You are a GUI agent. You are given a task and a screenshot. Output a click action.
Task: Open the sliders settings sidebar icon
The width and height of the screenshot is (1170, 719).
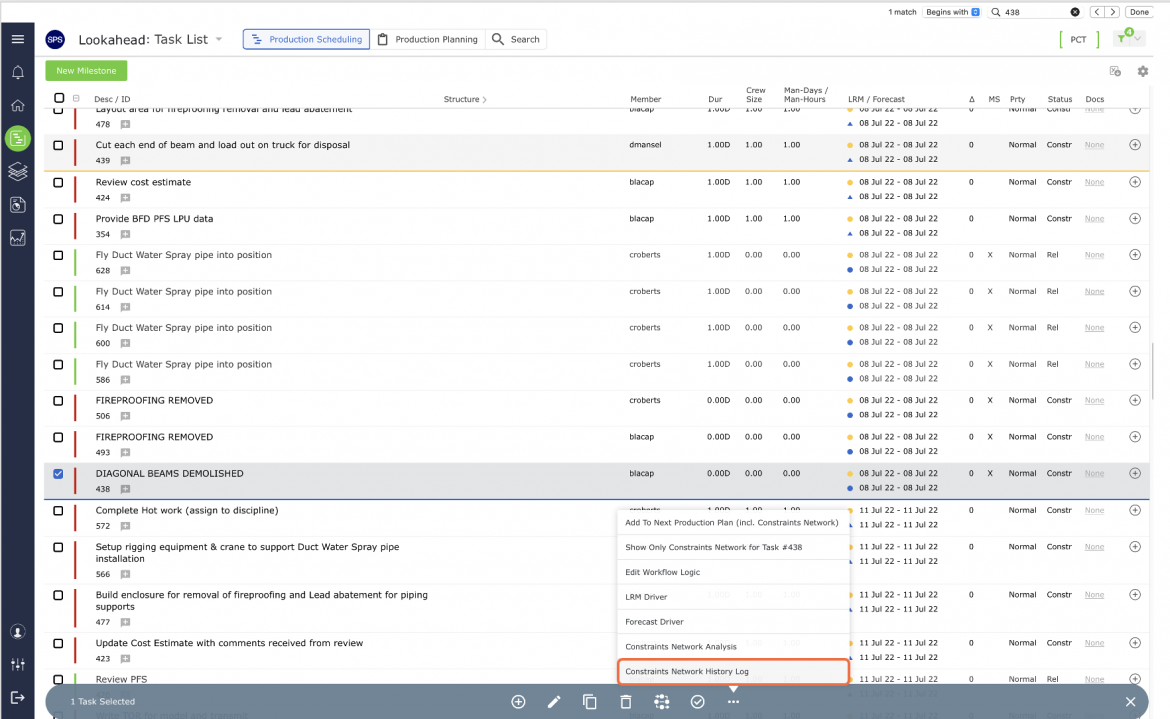[x=18, y=665]
